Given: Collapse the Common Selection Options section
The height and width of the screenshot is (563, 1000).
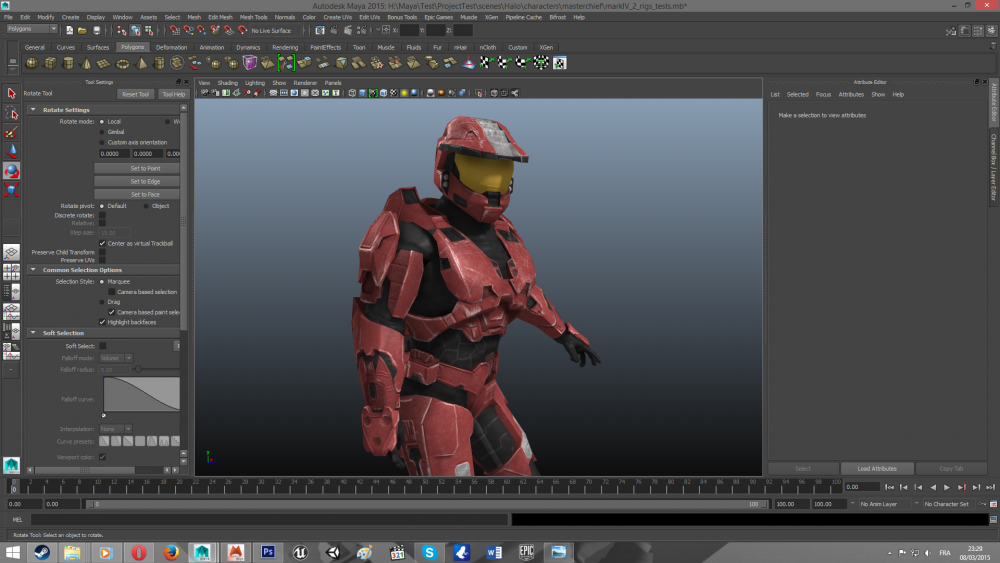Looking at the screenshot, I should click(x=33, y=270).
